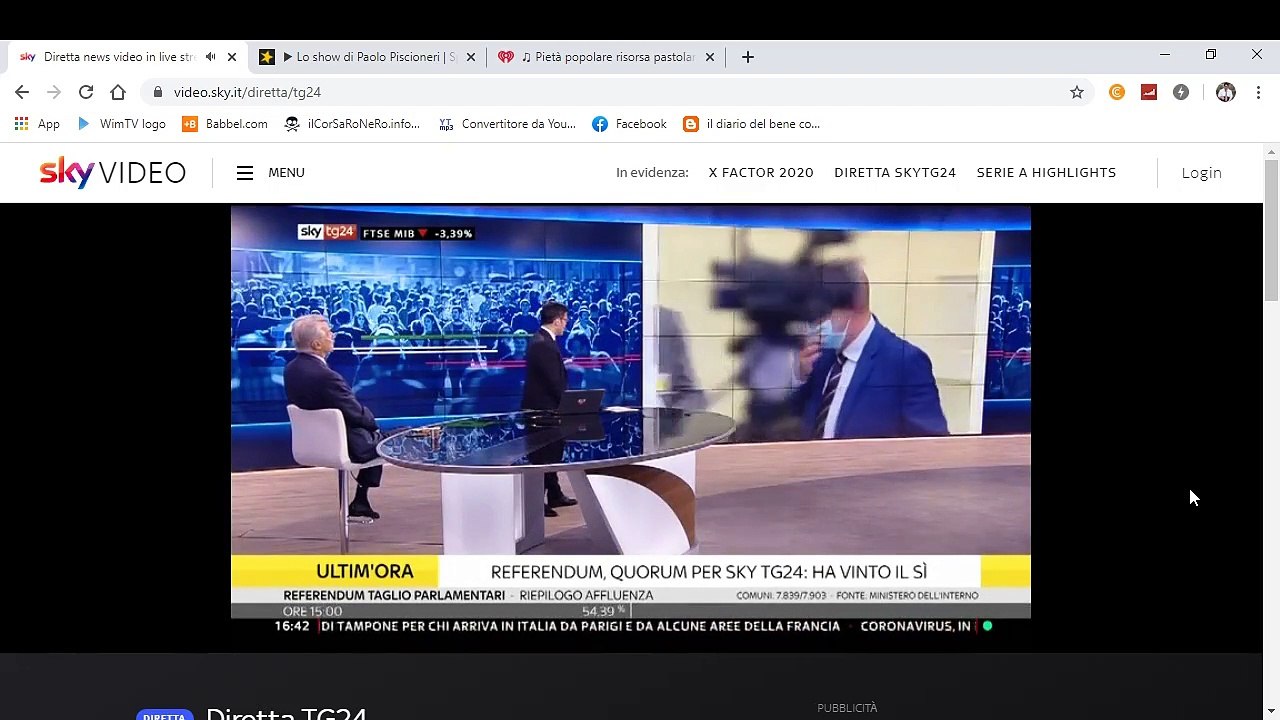Screen dimensions: 1280x720
Task: Open the WimTV logo bookmark
Action: point(121,124)
